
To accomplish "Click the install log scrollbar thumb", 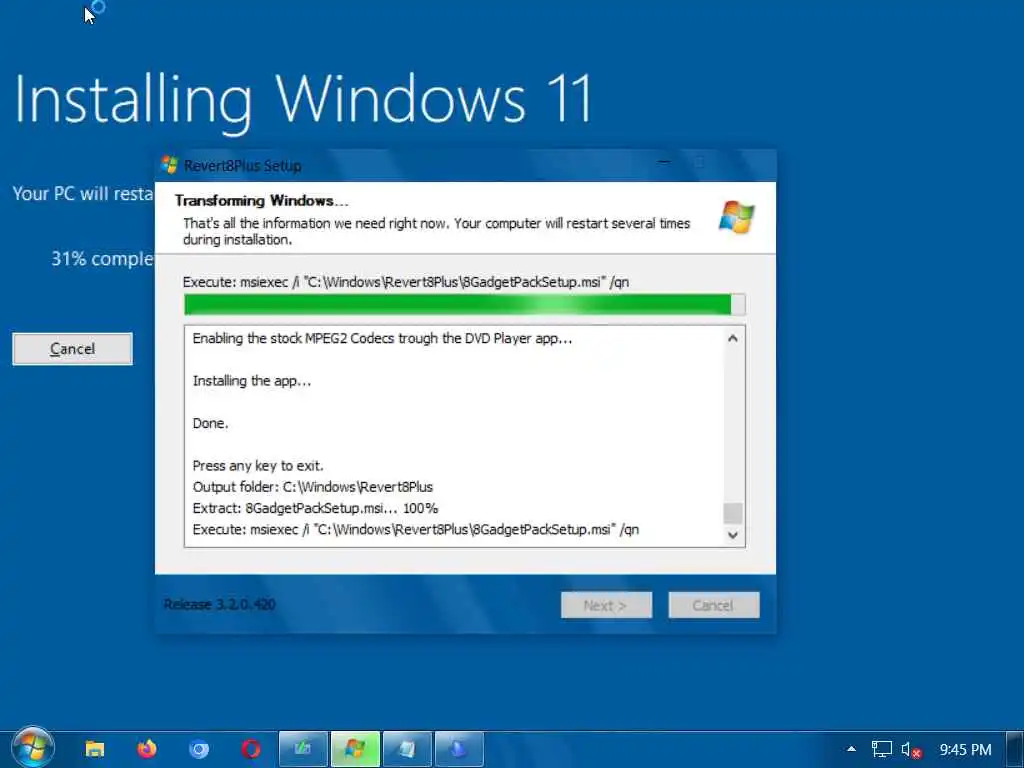I will tap(733, 513).
